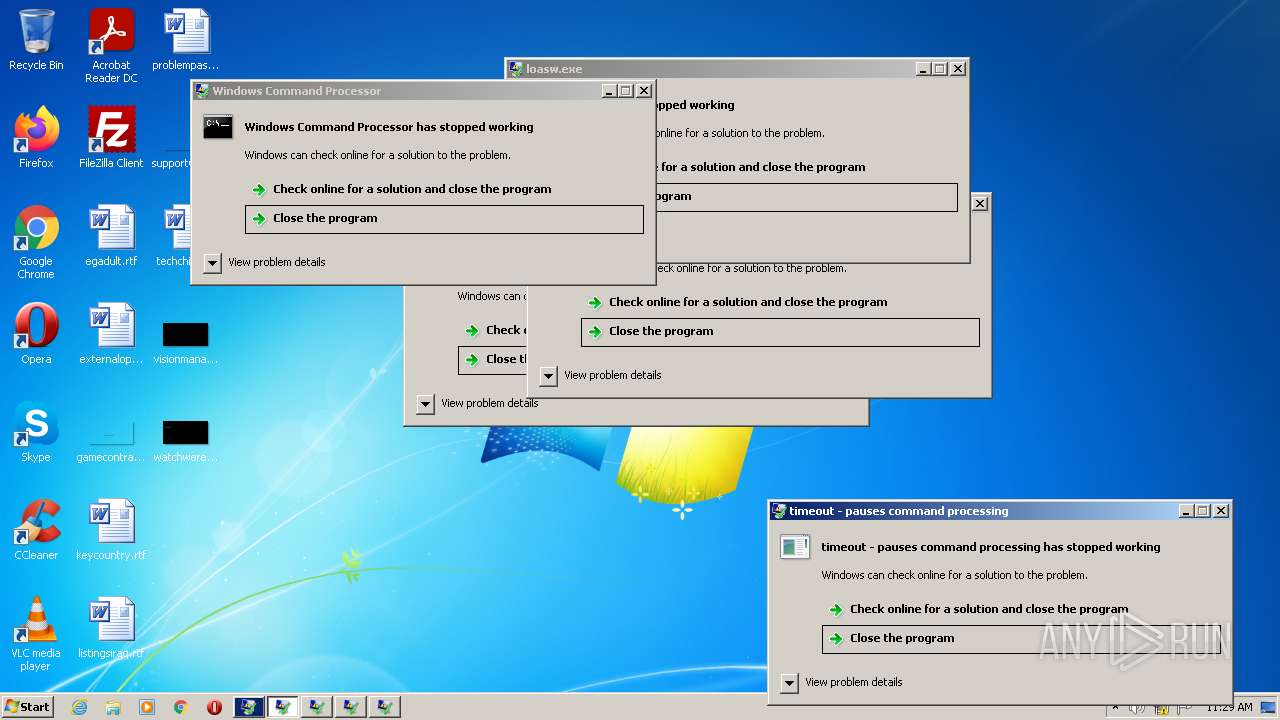This screenshot has width=1280, height=720.
Task: Switch to the first crash dialog taskbar button
Action: [x=249, y=707]
